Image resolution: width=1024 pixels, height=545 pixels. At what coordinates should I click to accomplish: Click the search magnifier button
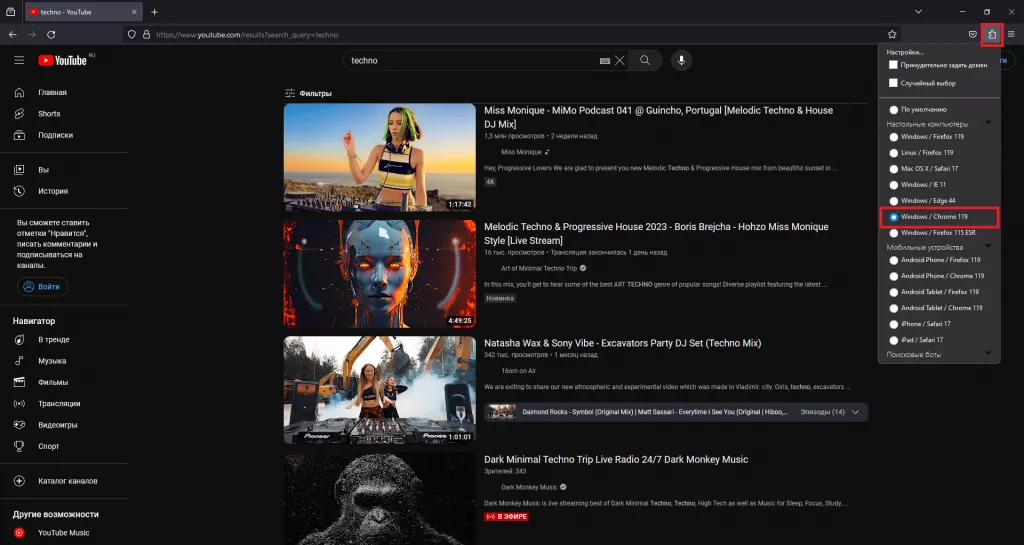646,60
